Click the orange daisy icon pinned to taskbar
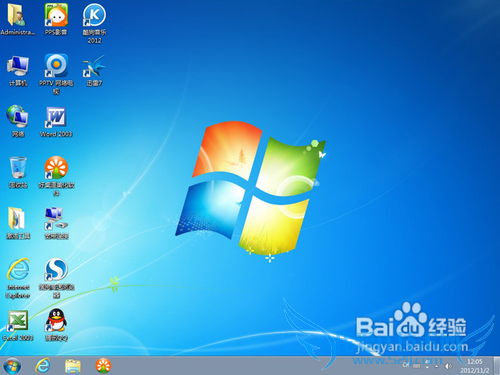Viewport: 500px width, 375px height. tap(103, 366)
